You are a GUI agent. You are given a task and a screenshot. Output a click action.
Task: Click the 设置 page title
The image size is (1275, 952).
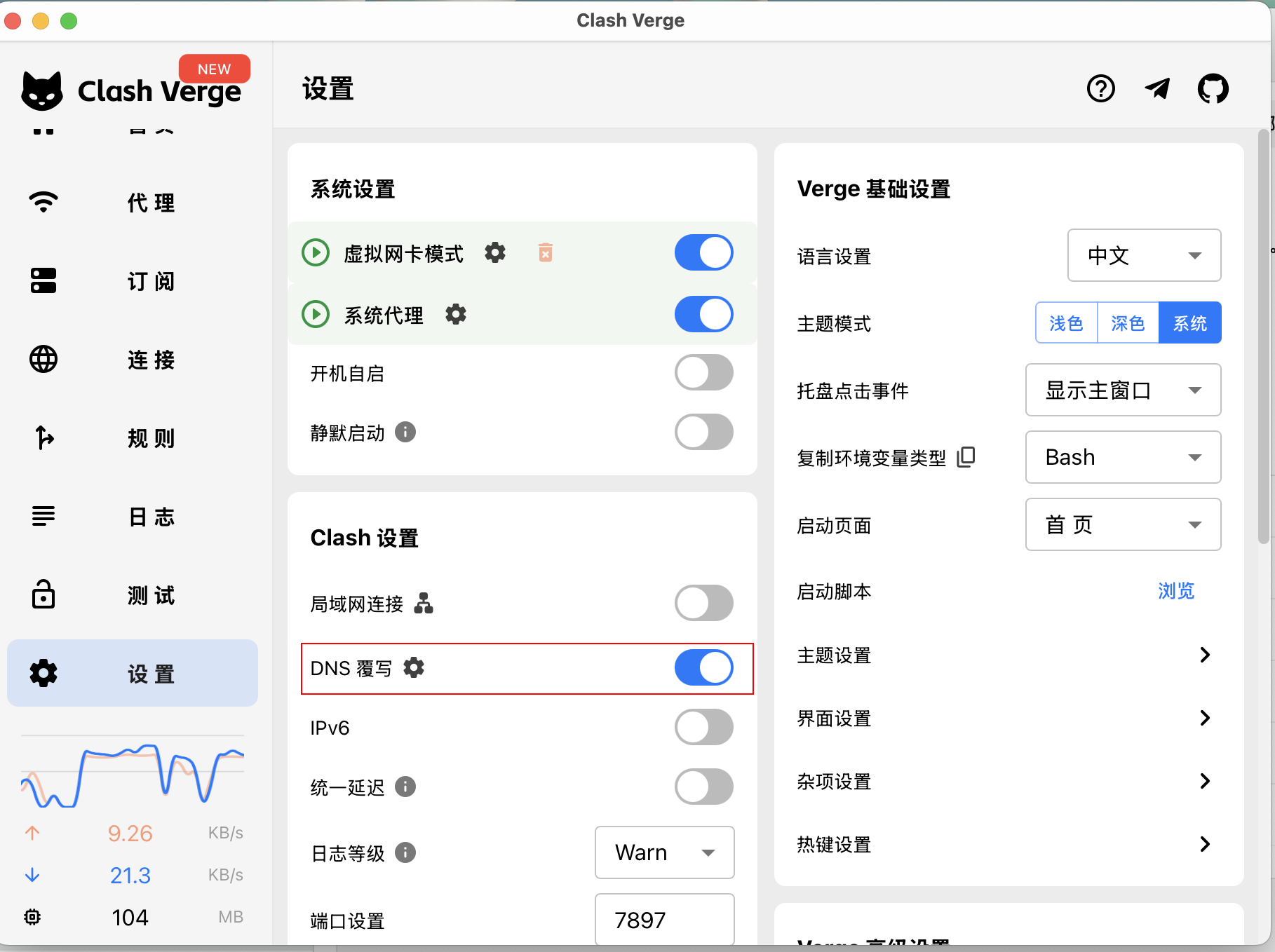[x=328, y=89]
